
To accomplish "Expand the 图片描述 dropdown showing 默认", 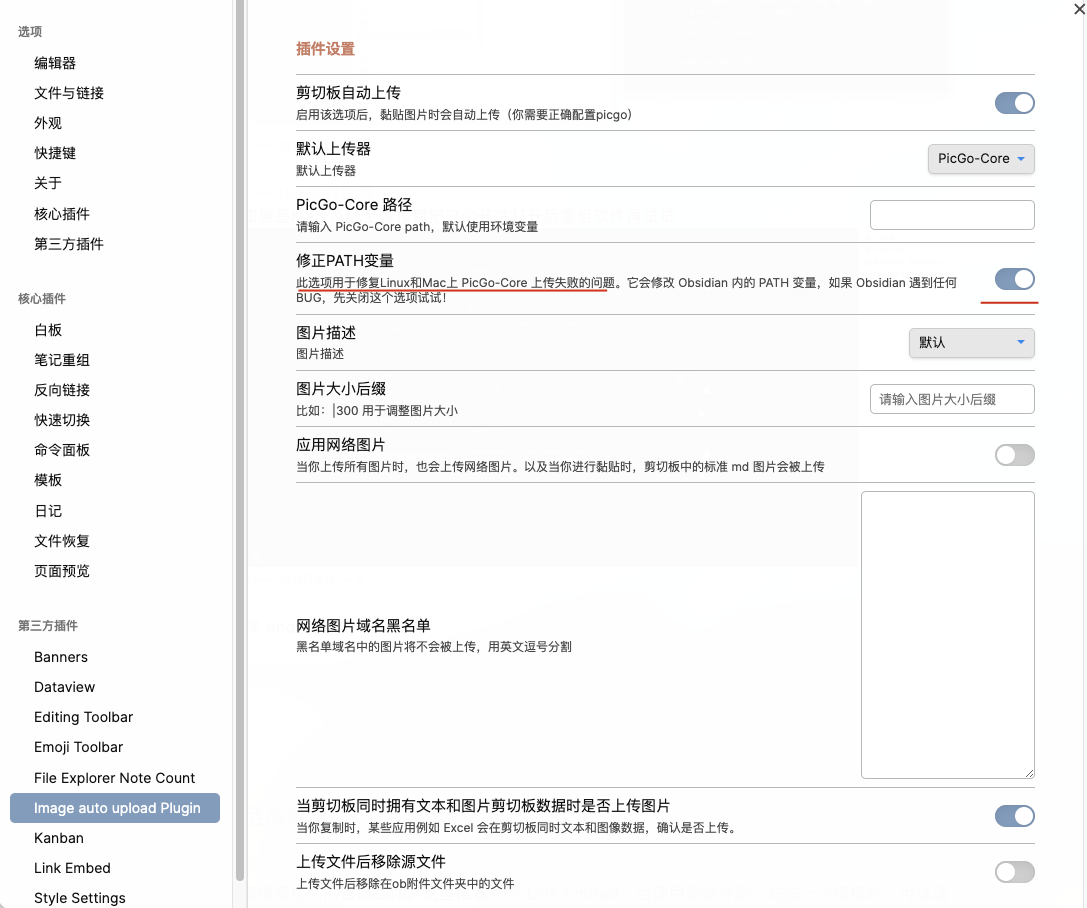I will [x=970, y=342].
